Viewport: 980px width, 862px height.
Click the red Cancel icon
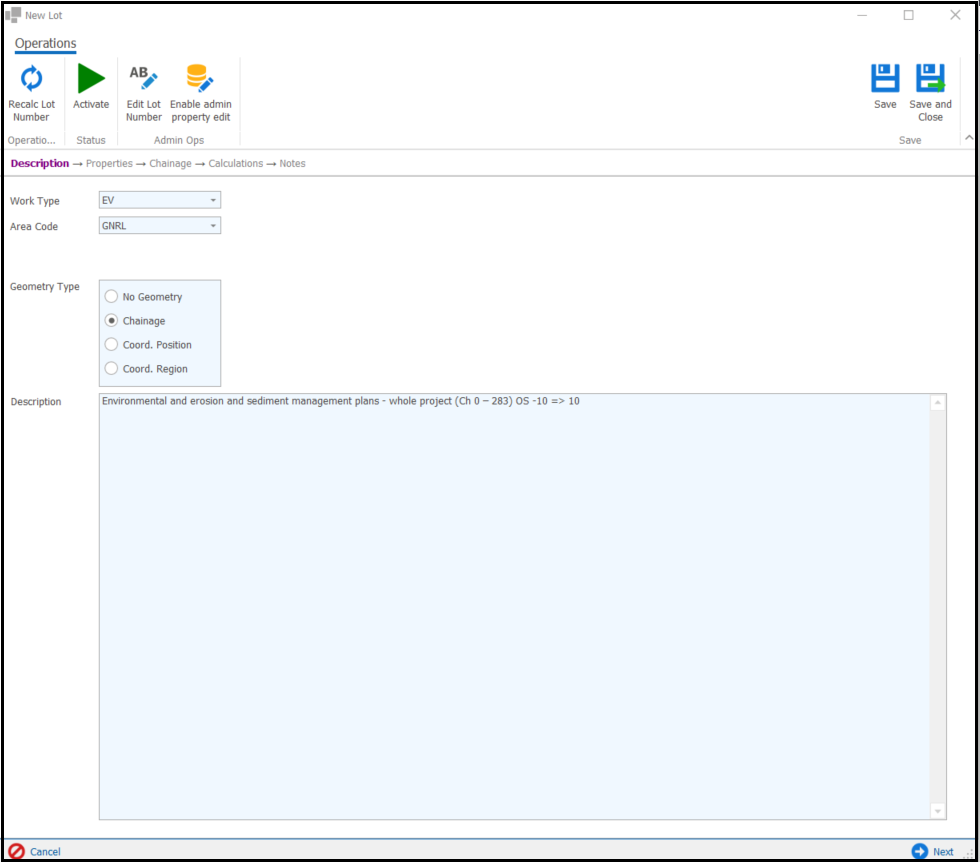16,851
